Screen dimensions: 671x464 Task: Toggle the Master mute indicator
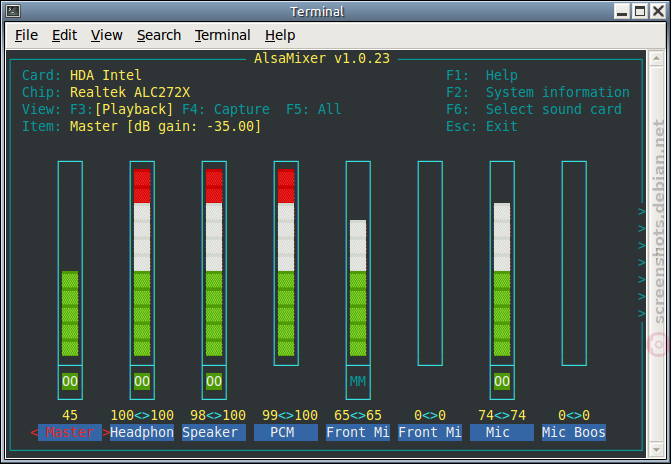tap(70, 381)
